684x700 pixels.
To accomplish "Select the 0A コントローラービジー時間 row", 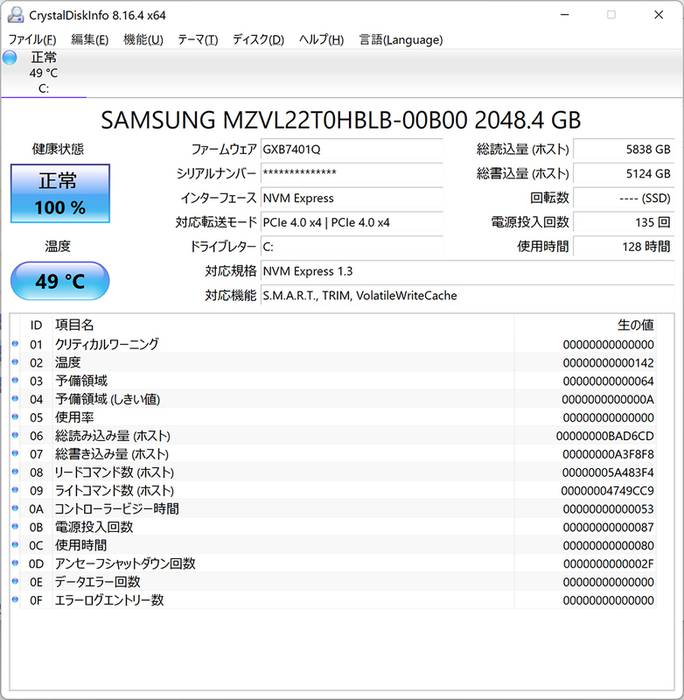I will pyautogui.click(x=333, y=509).
